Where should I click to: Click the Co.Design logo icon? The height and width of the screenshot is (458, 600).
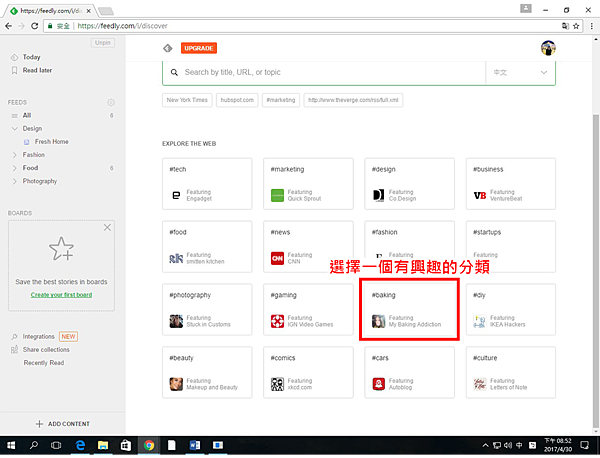pos(378,195)
